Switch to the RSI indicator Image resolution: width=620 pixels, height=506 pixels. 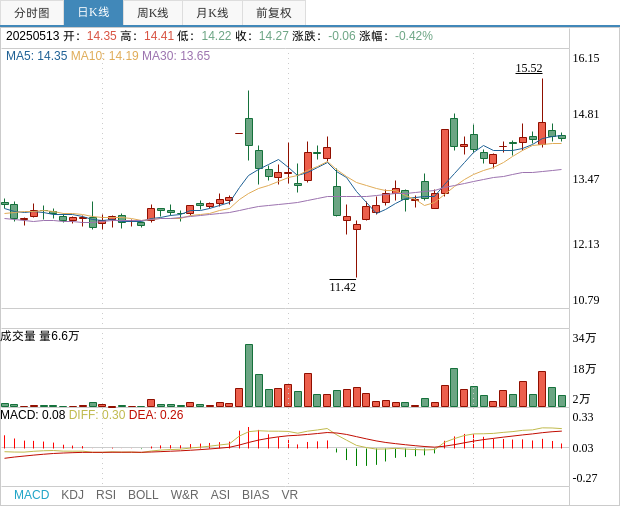coord(106,495)
